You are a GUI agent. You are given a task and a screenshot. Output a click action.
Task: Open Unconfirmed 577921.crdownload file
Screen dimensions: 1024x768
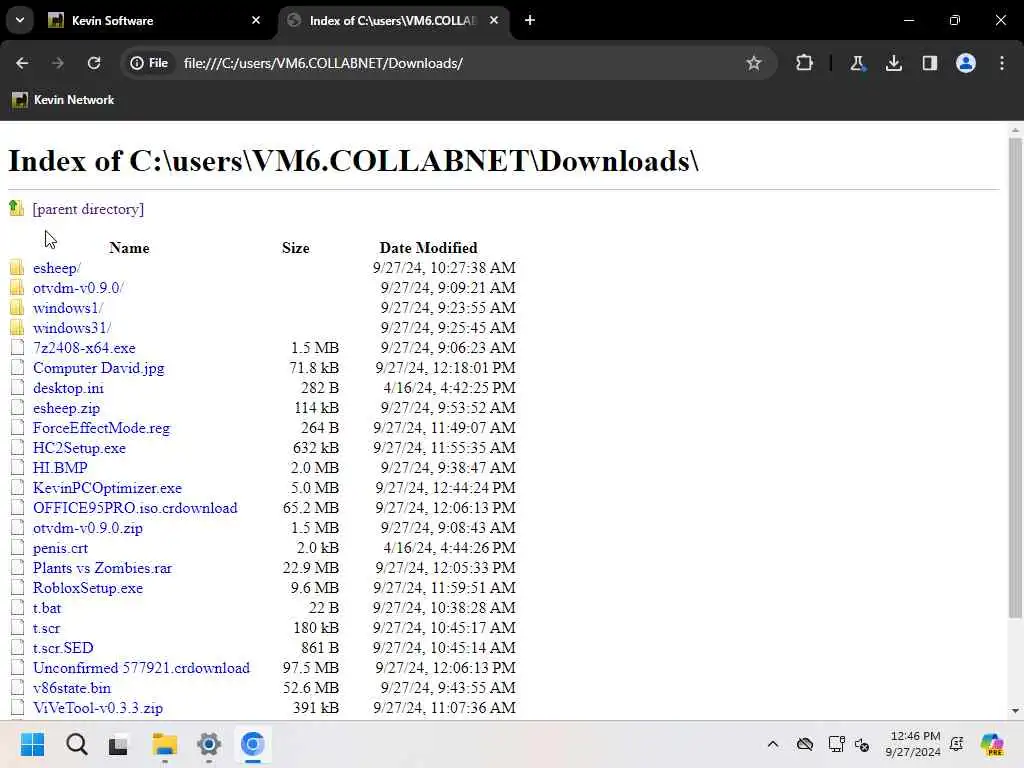141,668
